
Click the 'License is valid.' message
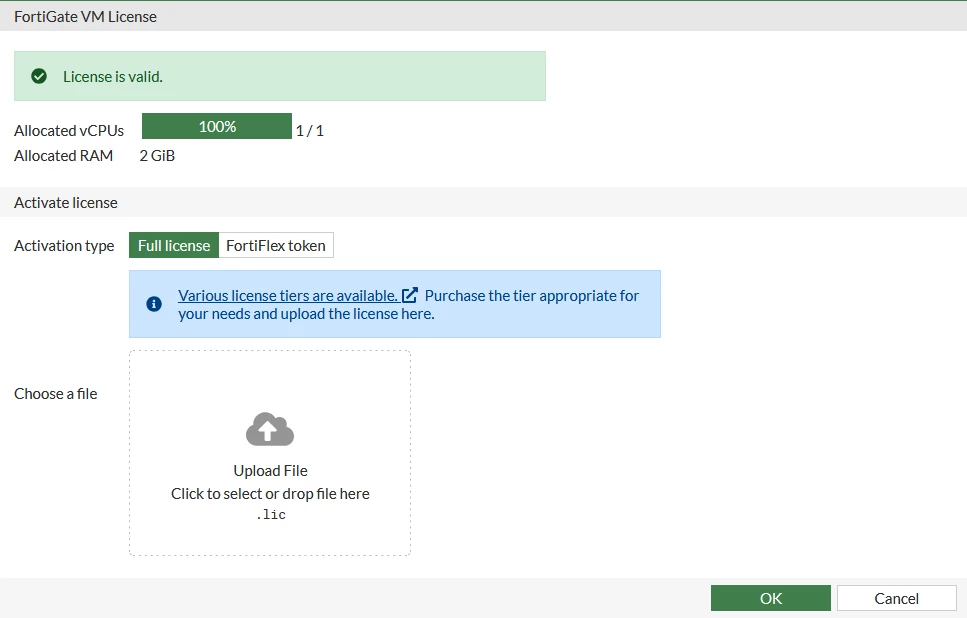[113, 76]
